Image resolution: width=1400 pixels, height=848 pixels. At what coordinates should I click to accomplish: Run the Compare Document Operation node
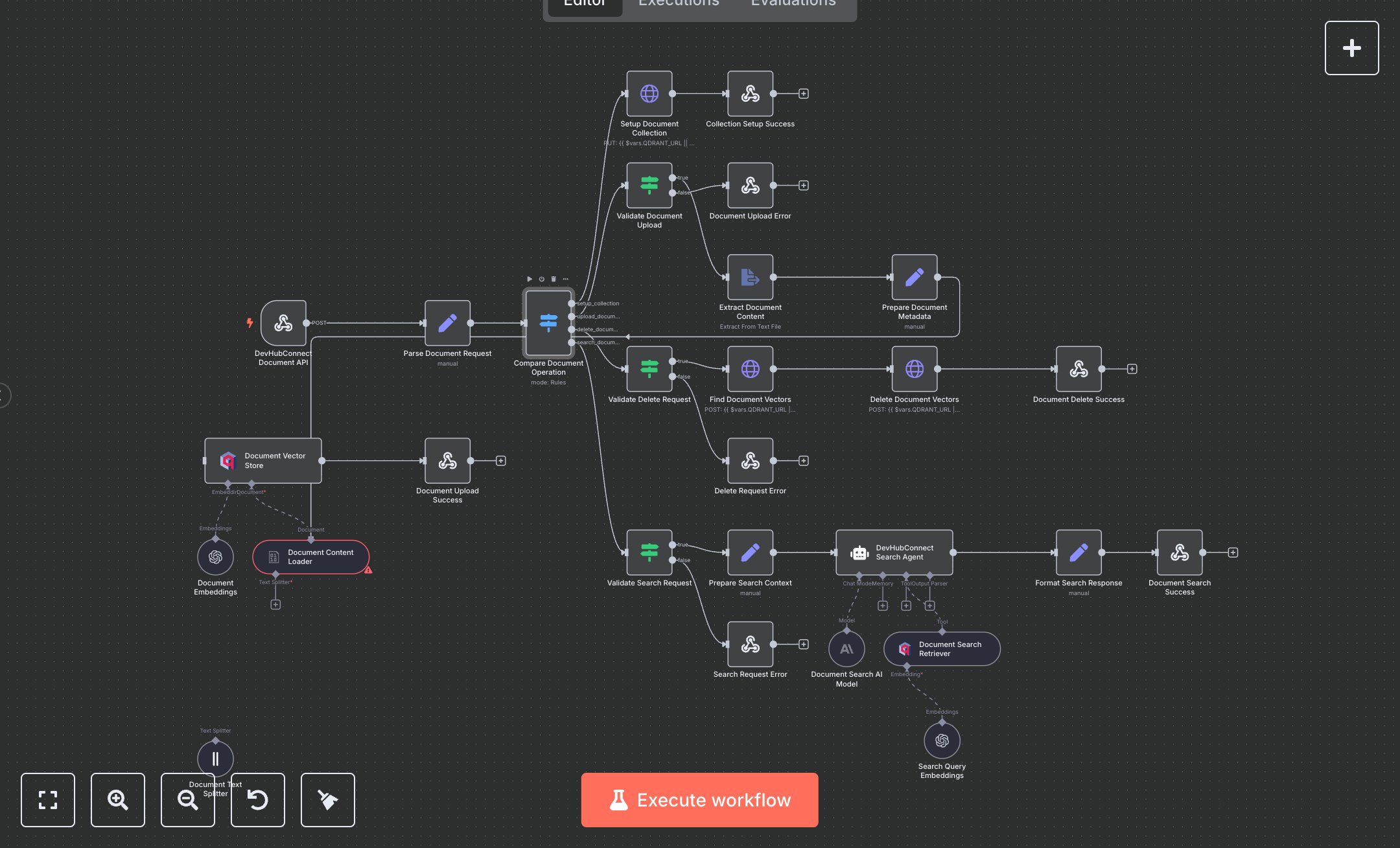coord(530,279)
